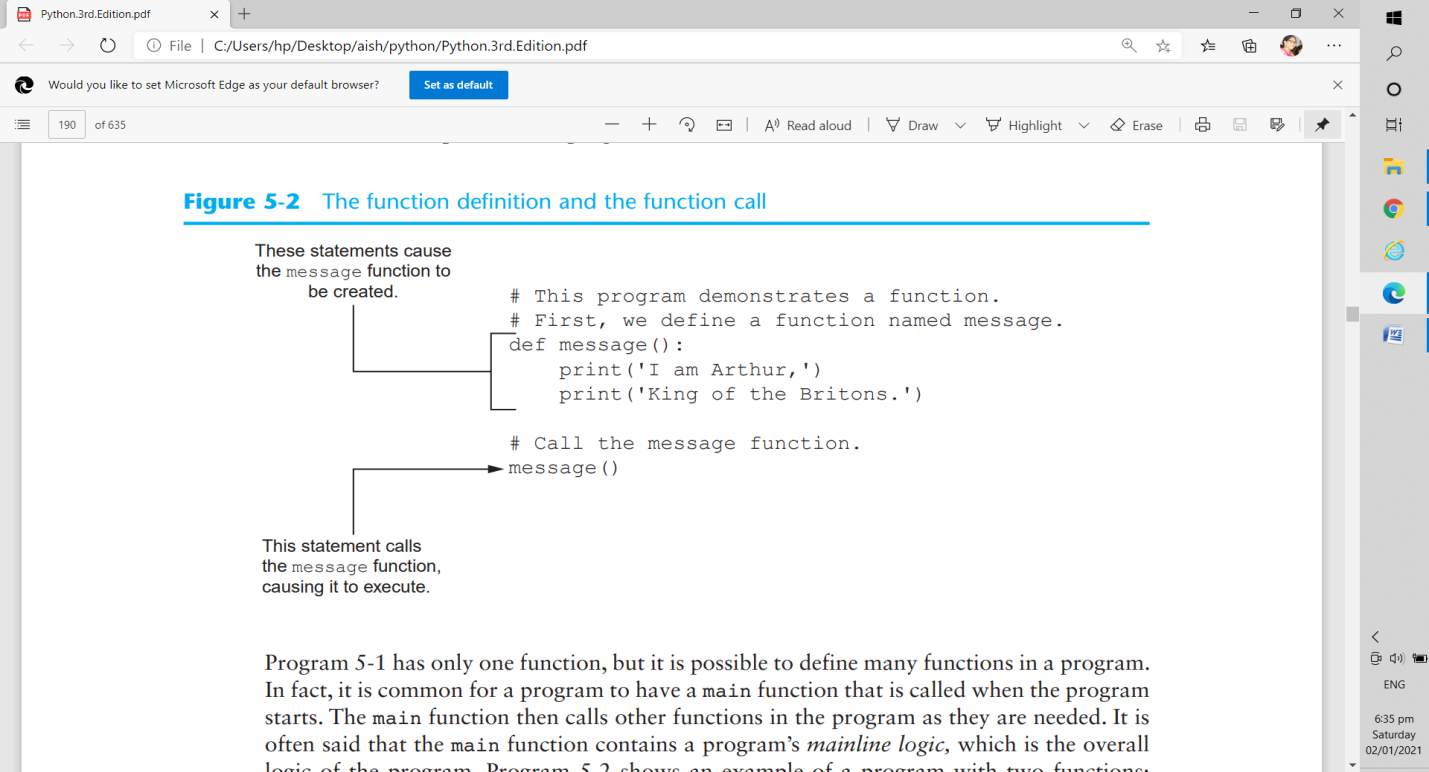
Task: Click the Save icon in PDF toolbar
Action: tap(1240, 125)
